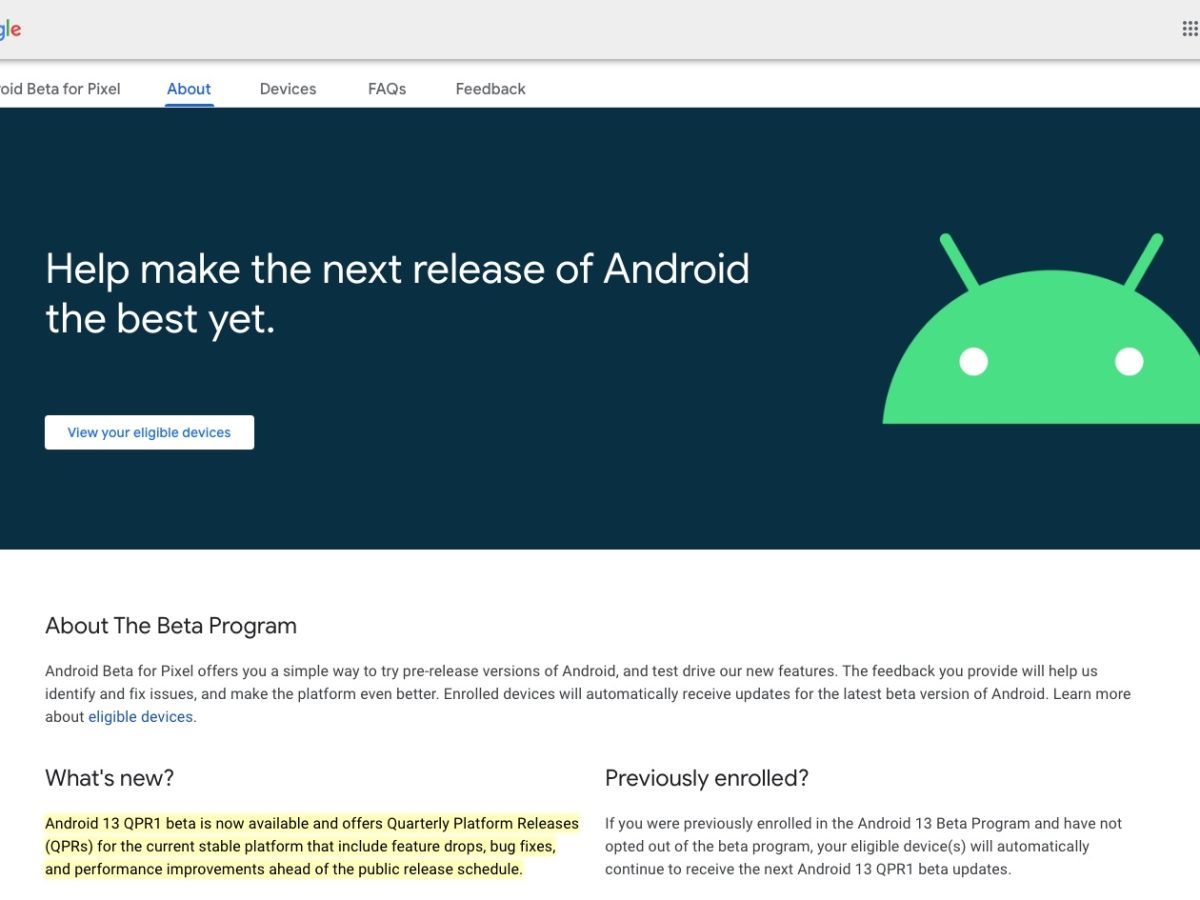Click the About The Beta Program heading
Viewport: 1200px width, 900px height.
click(171, 626)
